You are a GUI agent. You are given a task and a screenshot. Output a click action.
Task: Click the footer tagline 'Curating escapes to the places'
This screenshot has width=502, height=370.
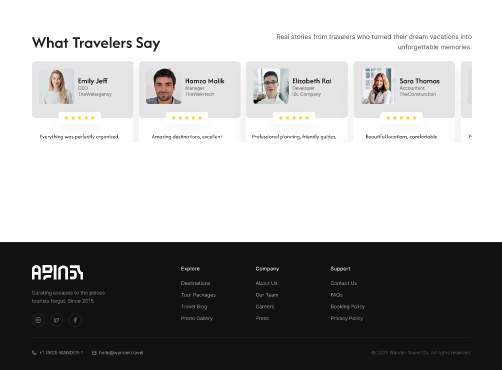68,293
